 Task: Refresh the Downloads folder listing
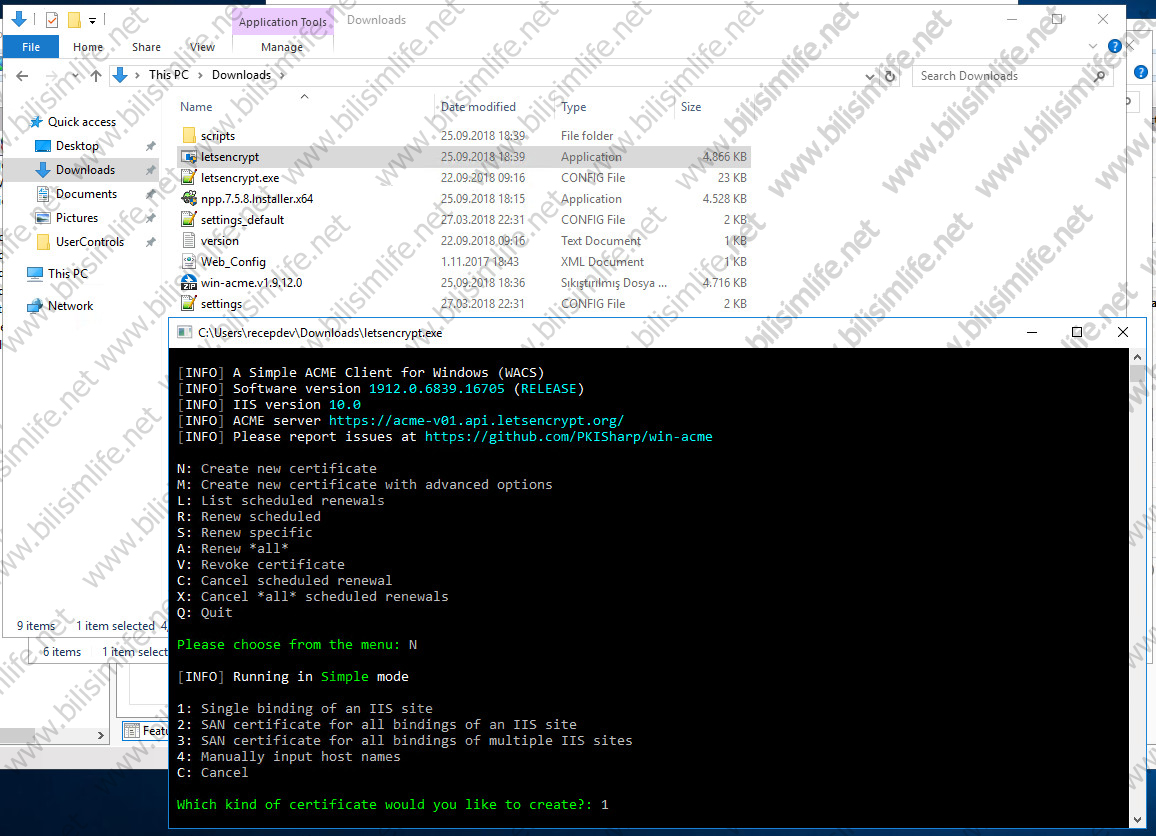point(890,76)
